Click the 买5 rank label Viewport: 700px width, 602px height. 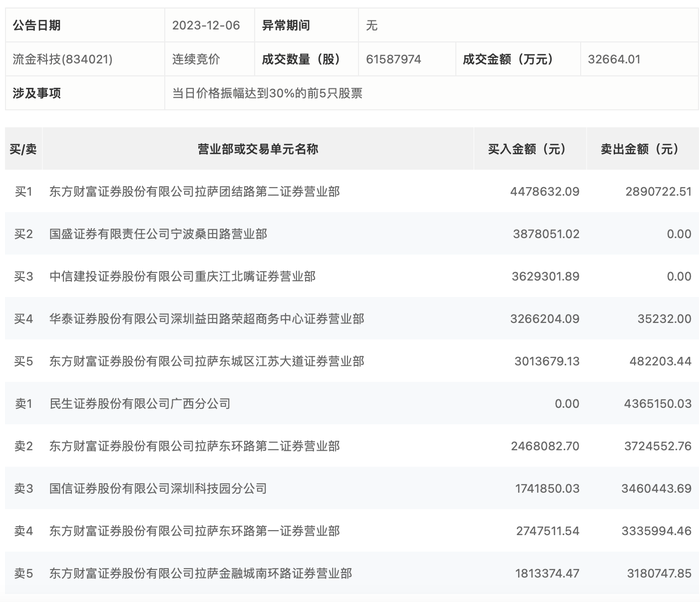point(24,361)
